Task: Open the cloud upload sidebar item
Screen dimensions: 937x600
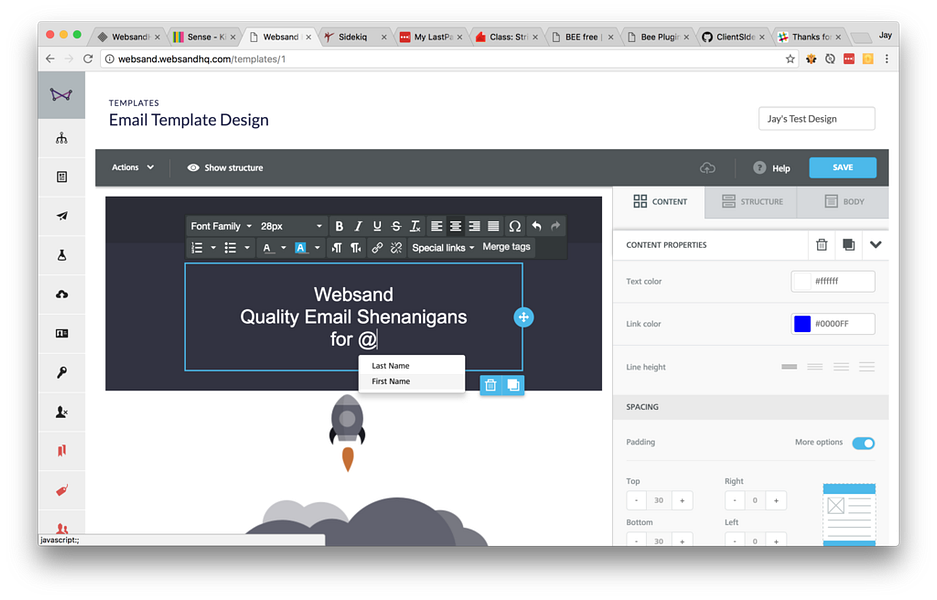Action: click(62, 294)
